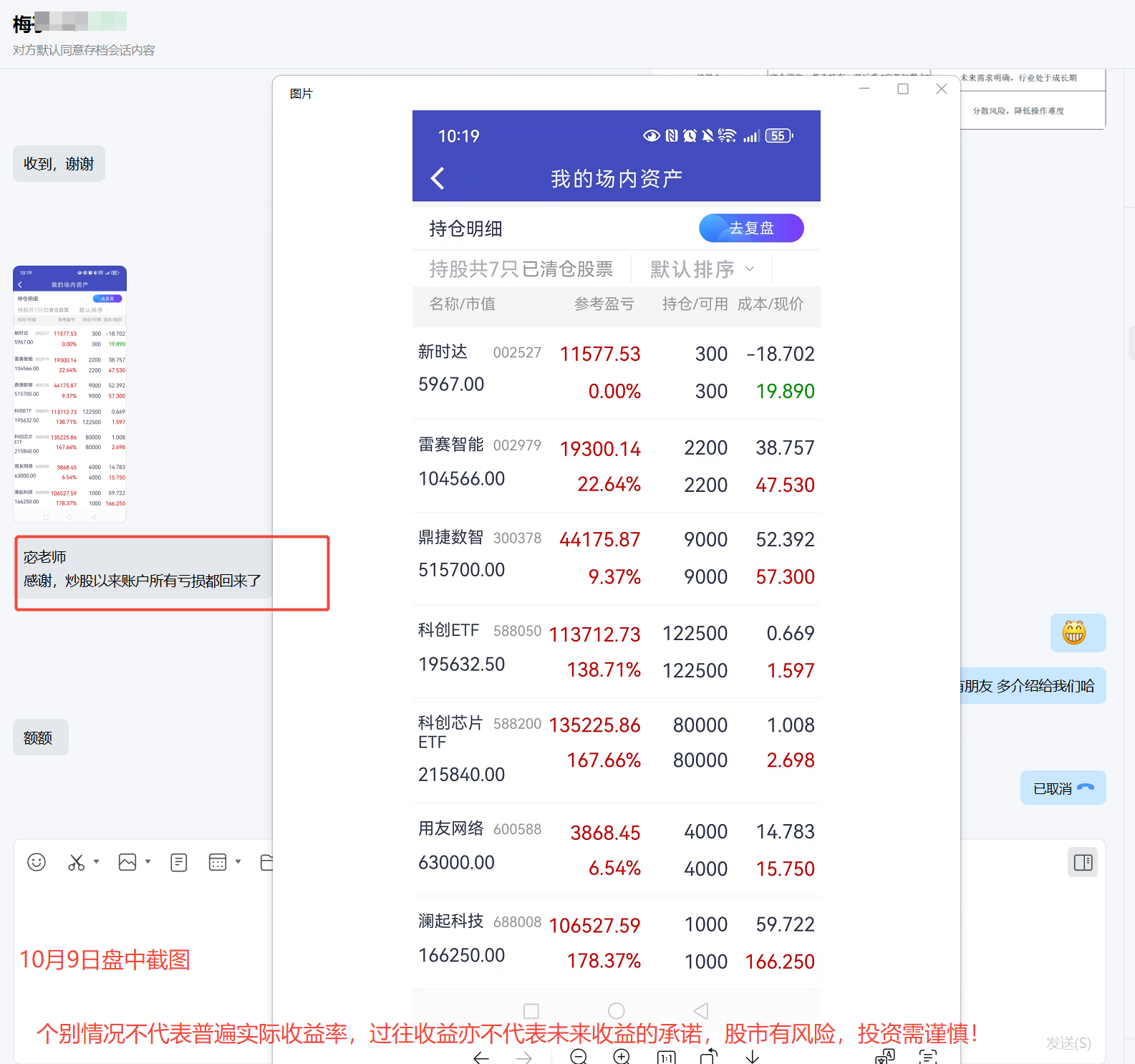The image size is (1135, 1064).
Task: Click the 已取消 call message bubble
Action: pyautogui.click(x=1063, y=788)
